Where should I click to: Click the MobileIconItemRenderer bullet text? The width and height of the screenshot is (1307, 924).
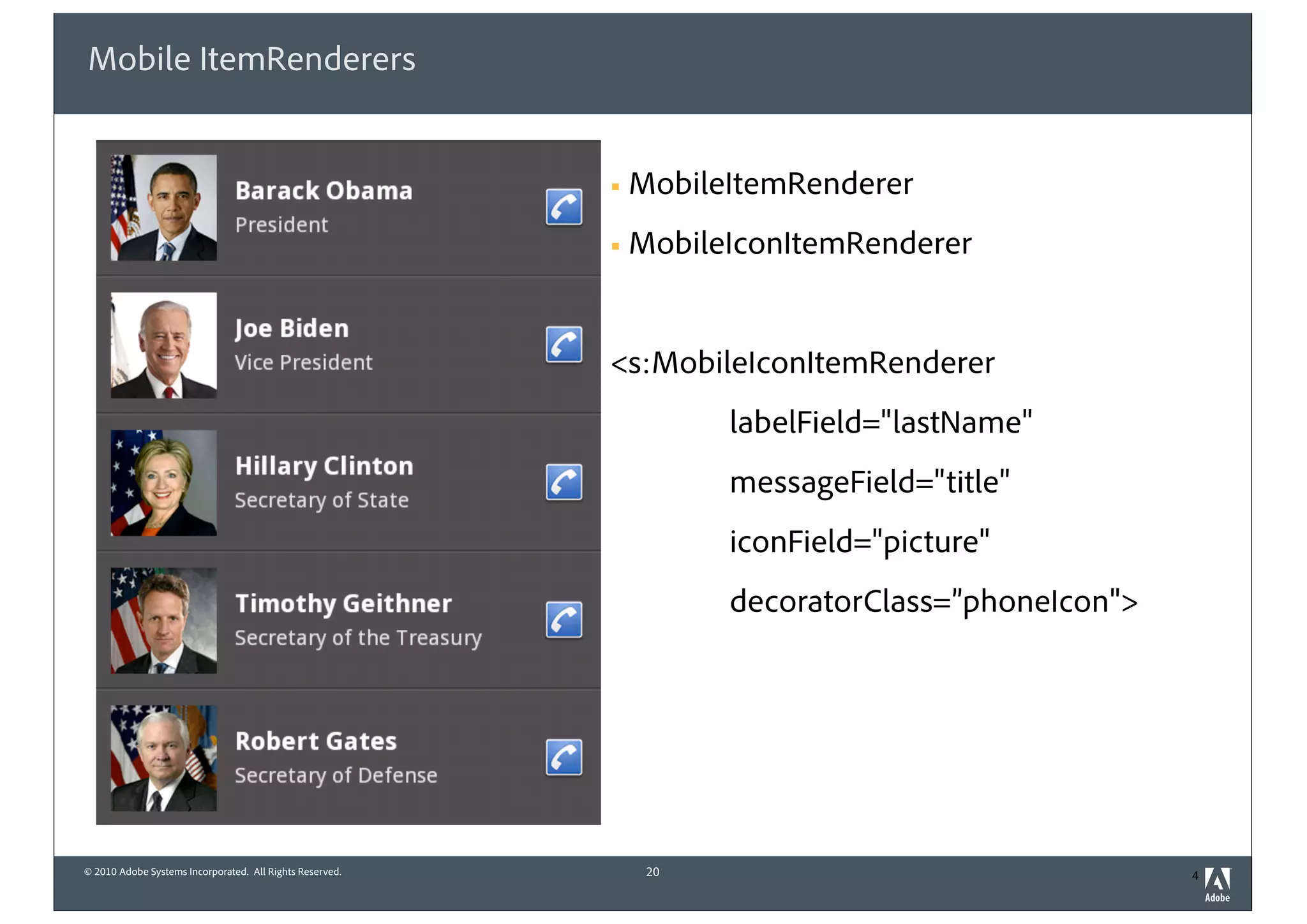(800, 243)
